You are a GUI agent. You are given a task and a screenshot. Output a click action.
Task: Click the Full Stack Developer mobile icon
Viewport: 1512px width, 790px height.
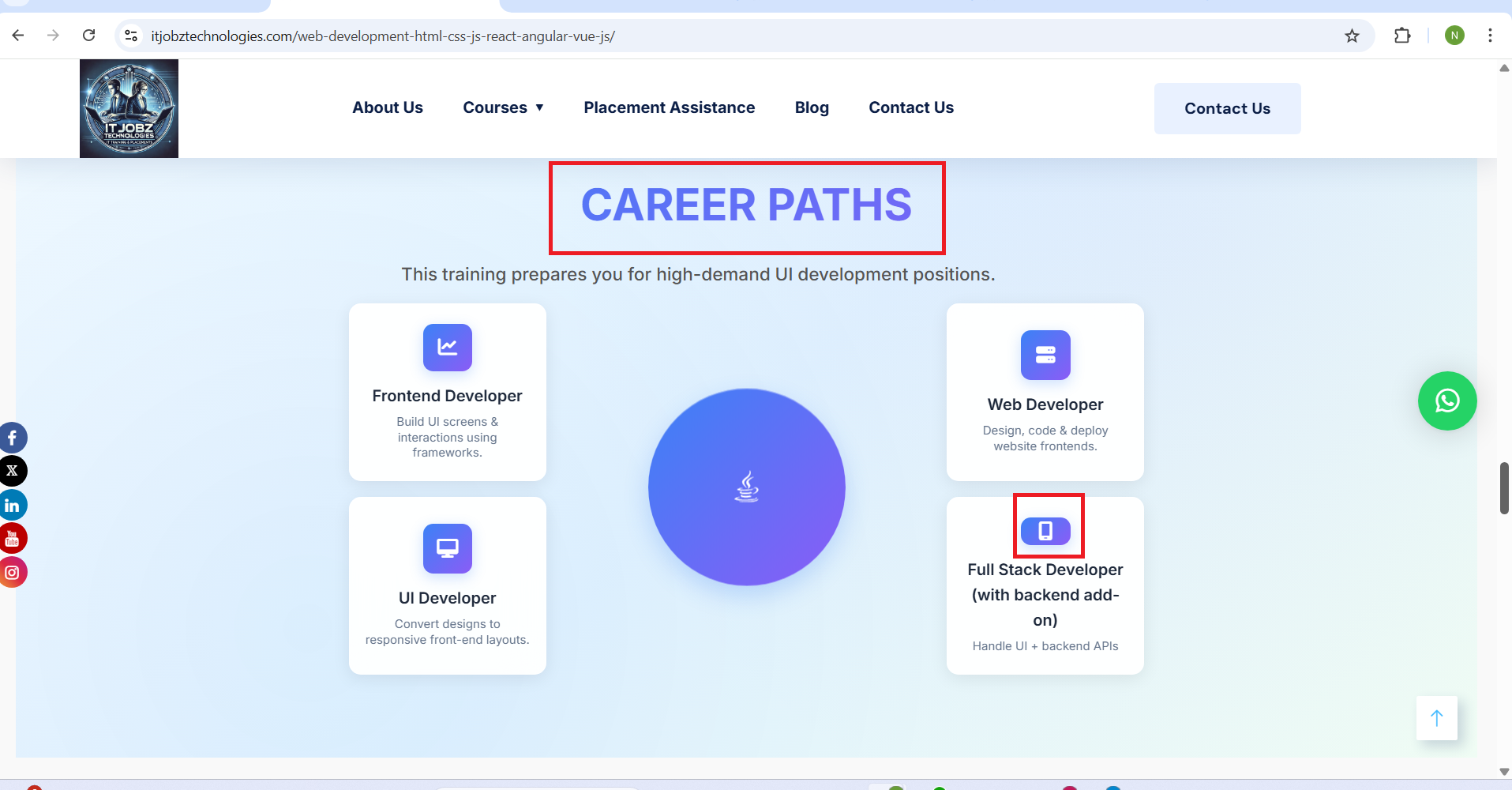click(1045, 531)
